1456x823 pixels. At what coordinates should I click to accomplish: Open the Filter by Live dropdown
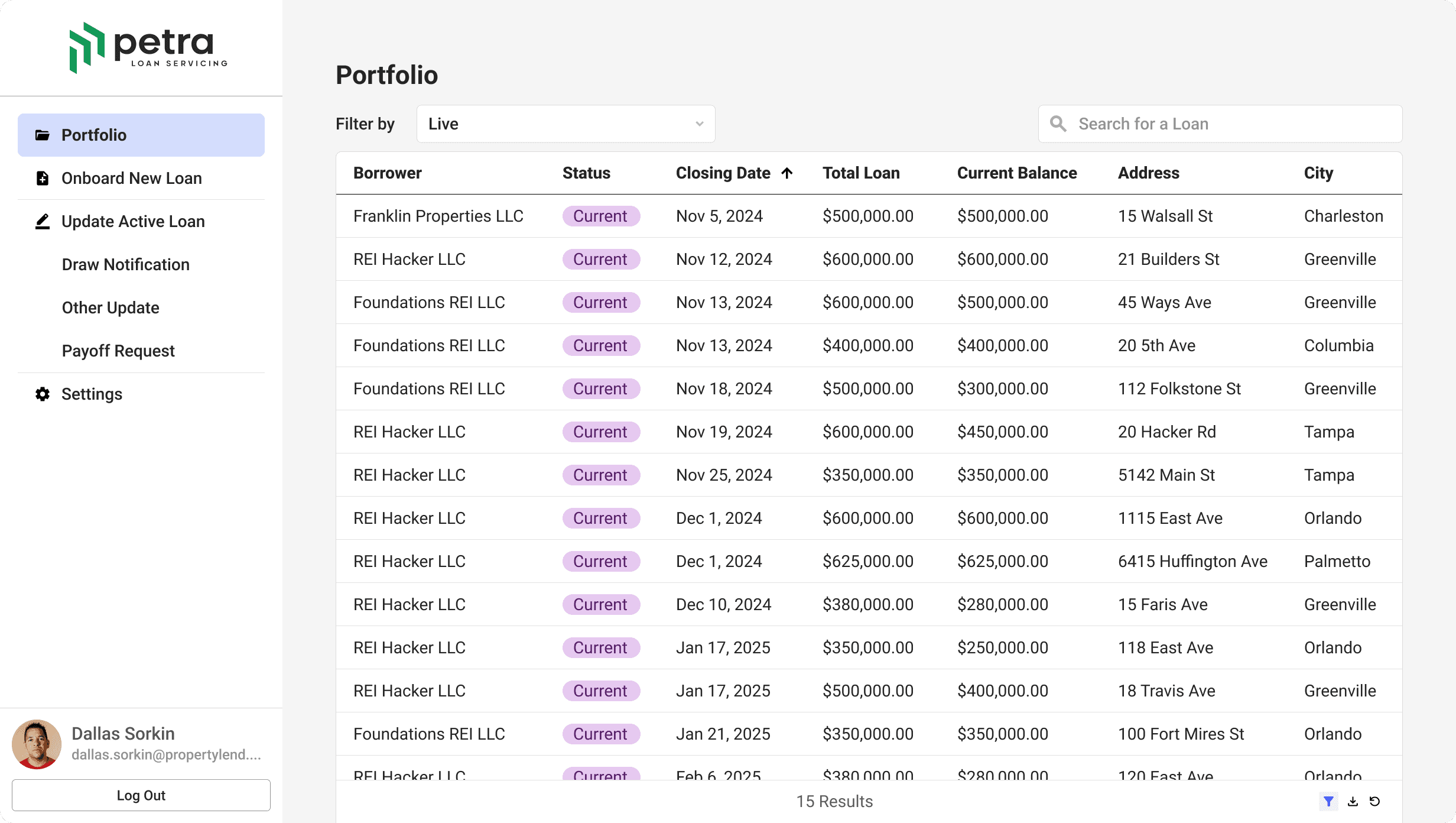pos(565,124)
